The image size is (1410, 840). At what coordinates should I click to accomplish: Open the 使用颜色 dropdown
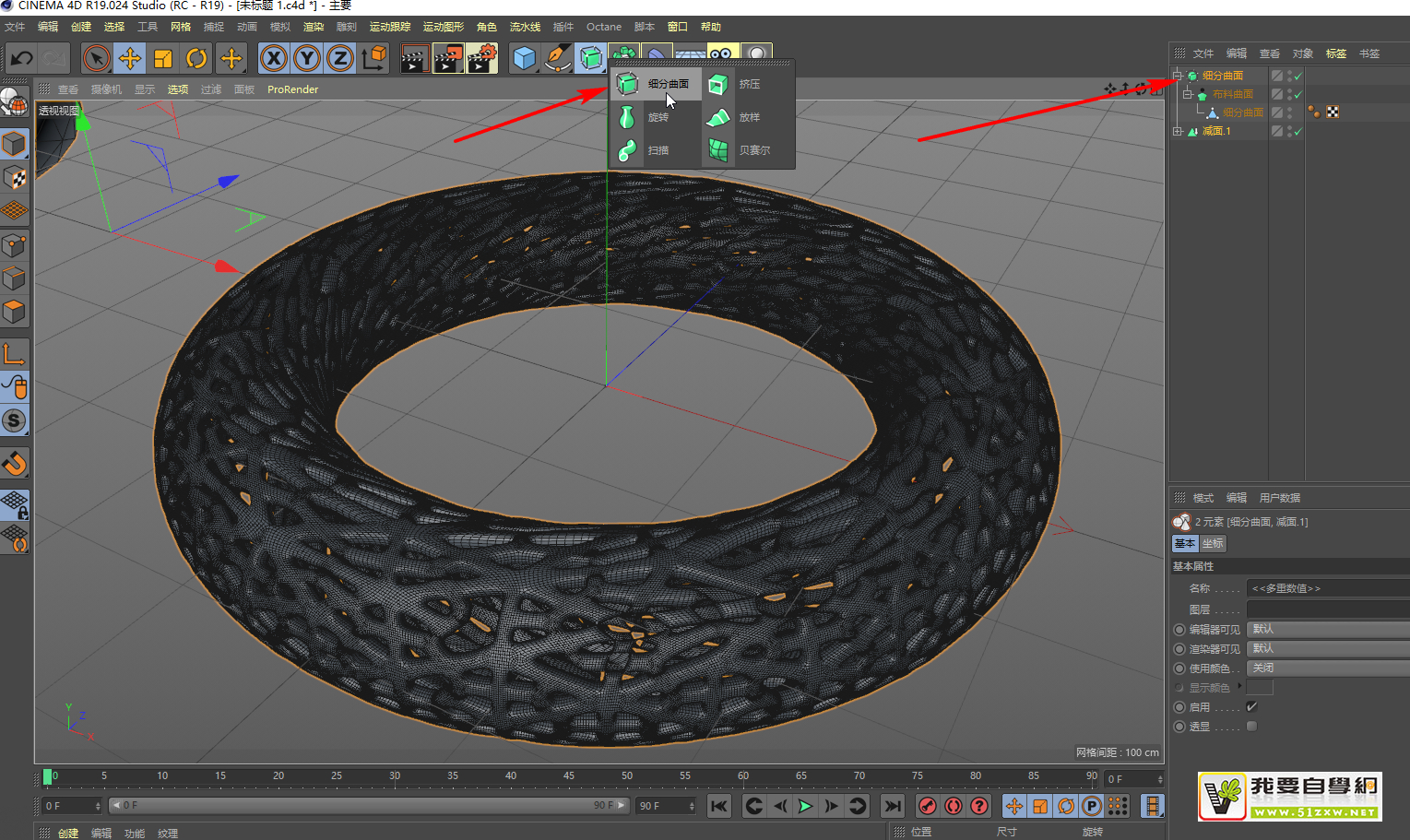pyautogui.click(x=1328, y=668)
